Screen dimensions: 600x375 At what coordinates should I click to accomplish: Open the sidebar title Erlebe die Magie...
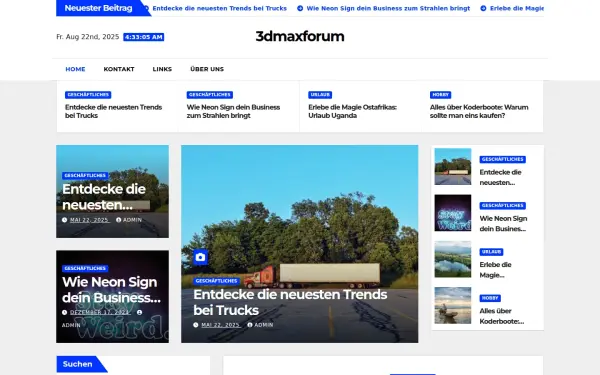coord(495,270)
